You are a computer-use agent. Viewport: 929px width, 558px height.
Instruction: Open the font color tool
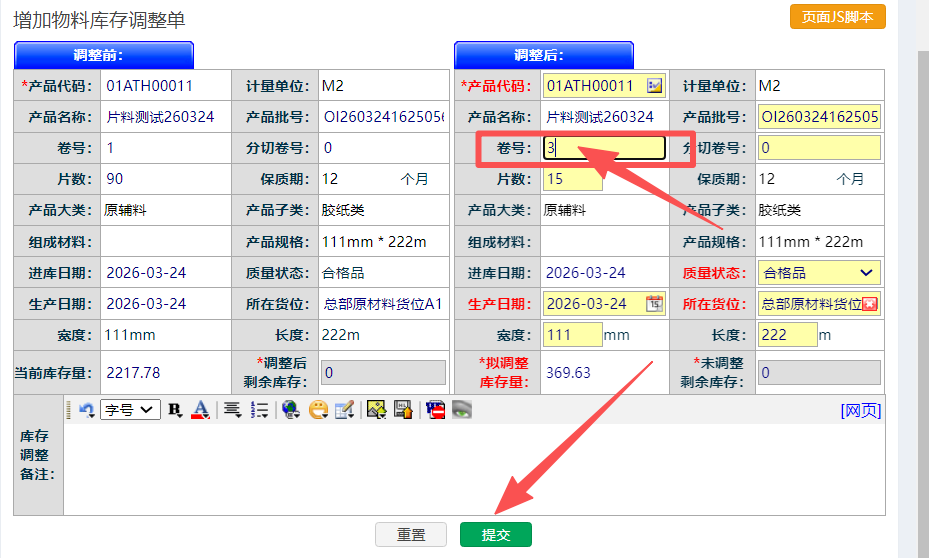tap(200, 409)
